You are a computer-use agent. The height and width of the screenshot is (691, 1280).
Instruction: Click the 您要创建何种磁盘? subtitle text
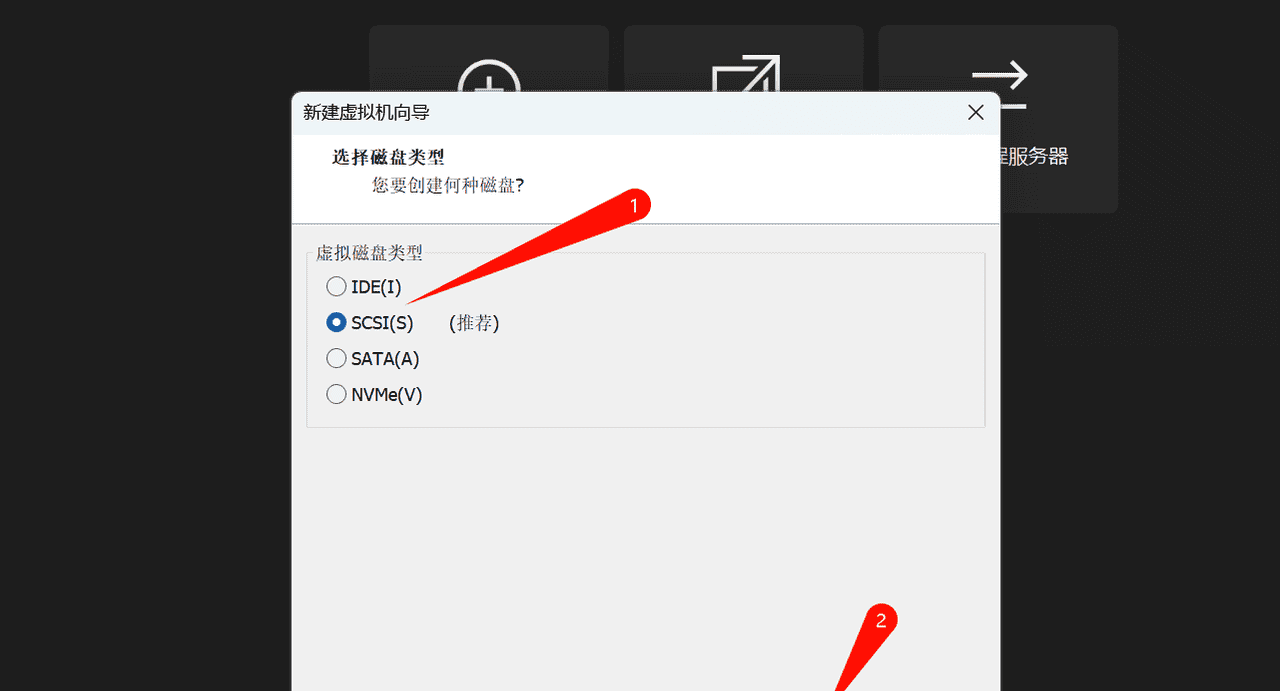(x=448, y=185)
